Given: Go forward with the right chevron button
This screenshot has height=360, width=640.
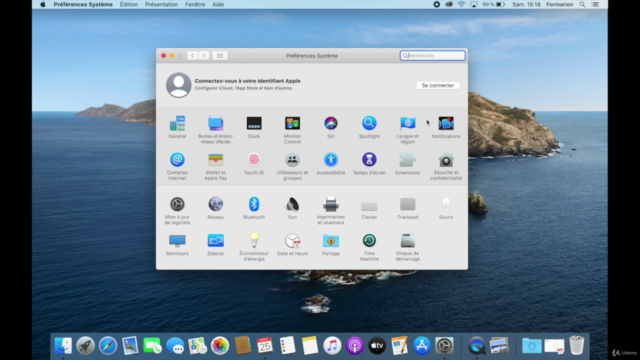Looking at the screenshot, I should [x=204, y=56].
